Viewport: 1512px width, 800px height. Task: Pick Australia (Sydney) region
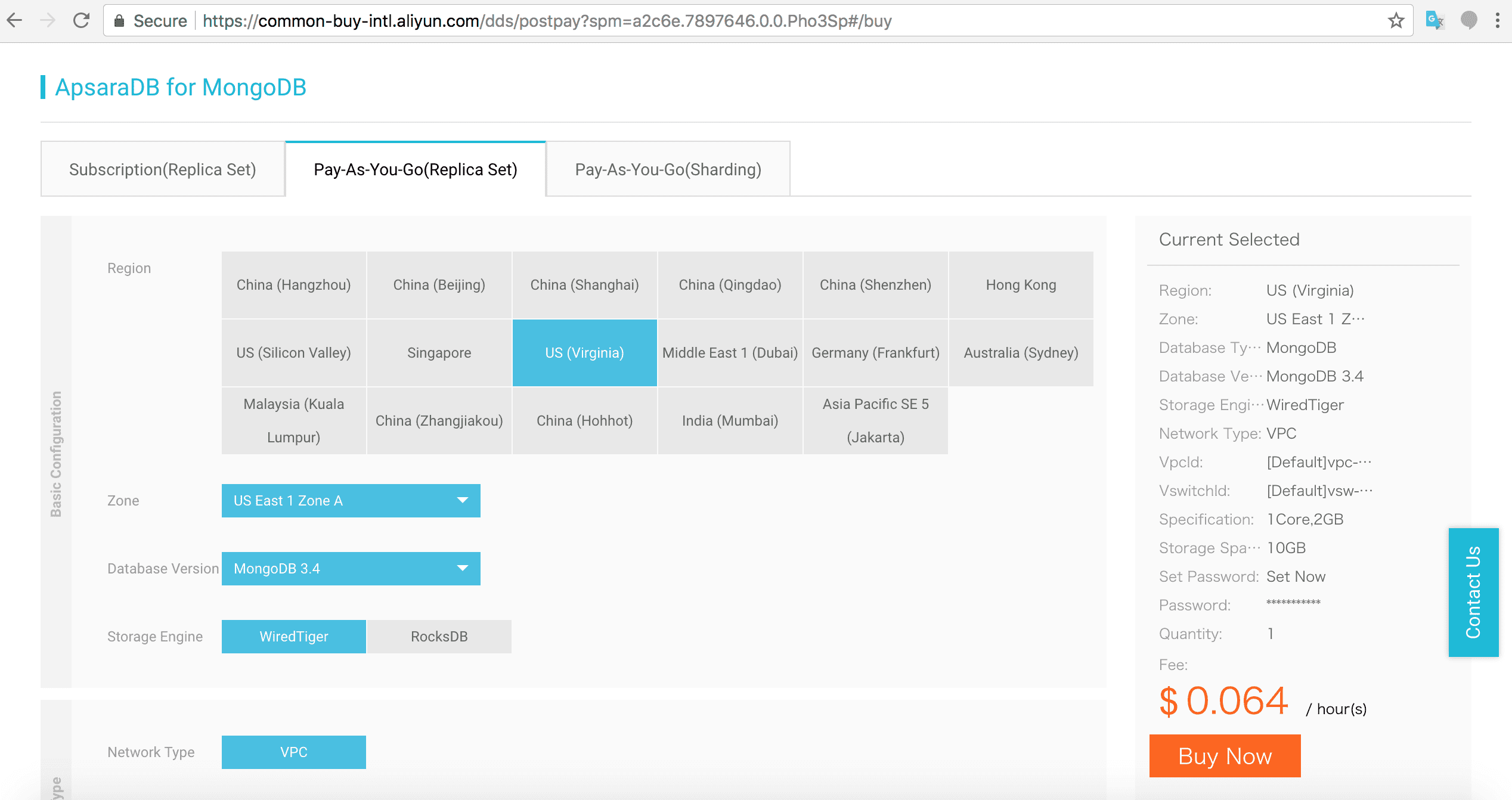[x=1021, y=353]
